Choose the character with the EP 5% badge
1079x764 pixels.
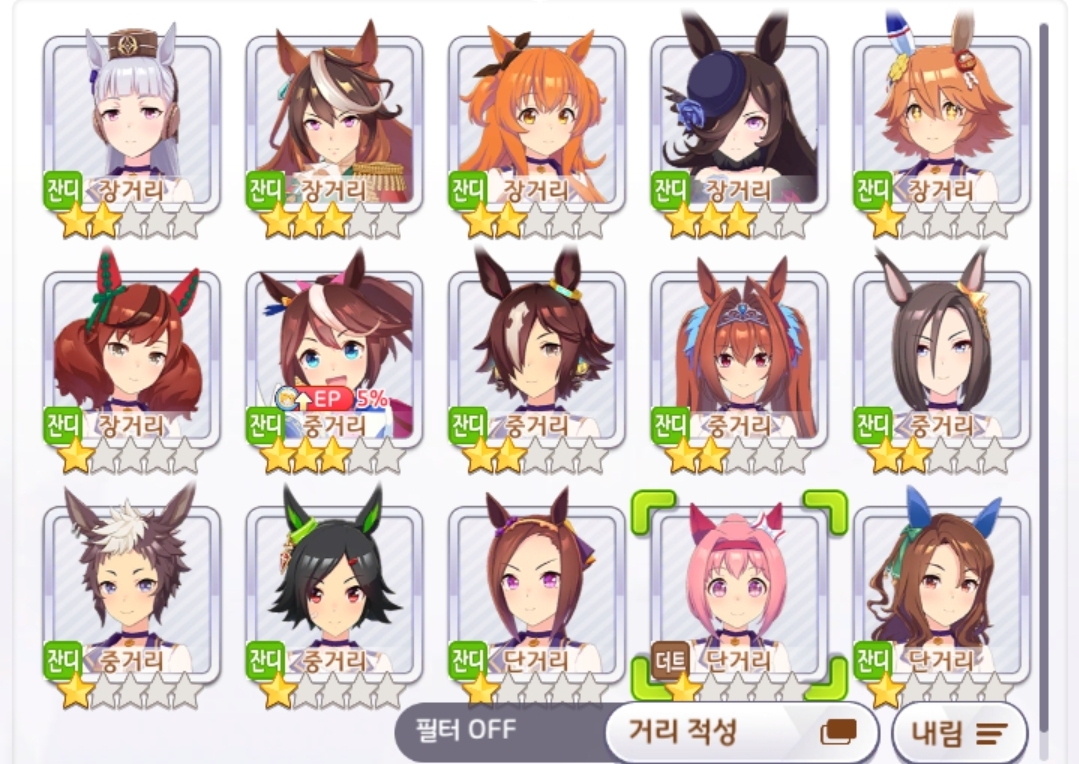pos(334,359)
